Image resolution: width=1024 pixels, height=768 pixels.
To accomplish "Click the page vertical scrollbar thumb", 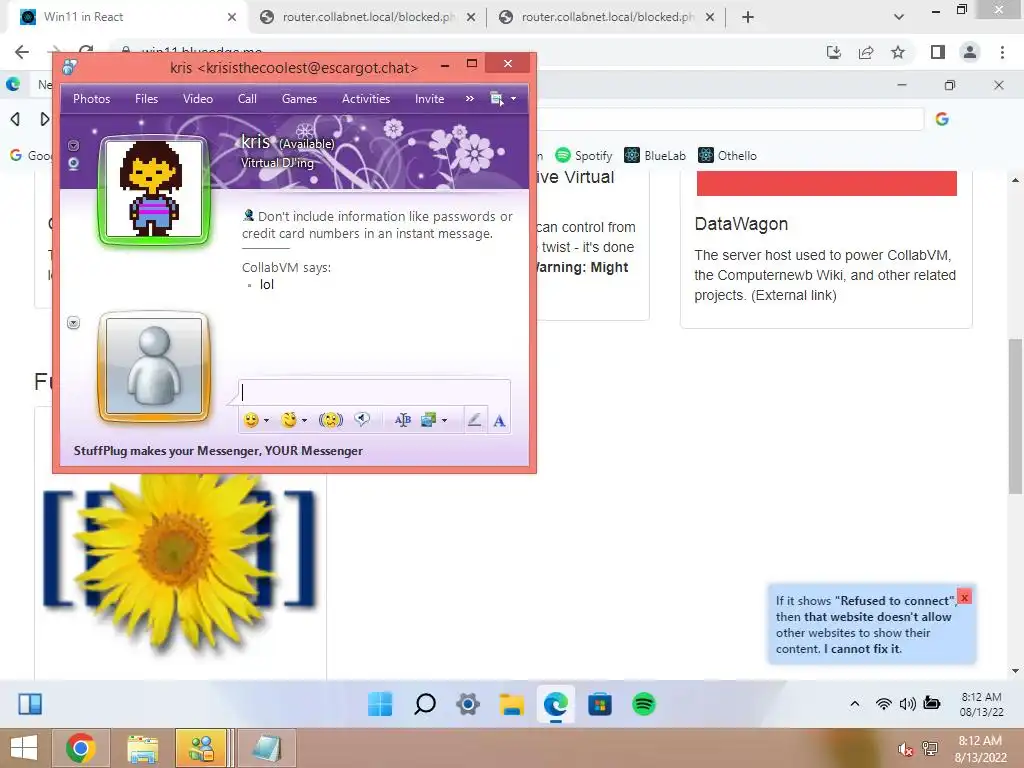I will (1015, 416).
